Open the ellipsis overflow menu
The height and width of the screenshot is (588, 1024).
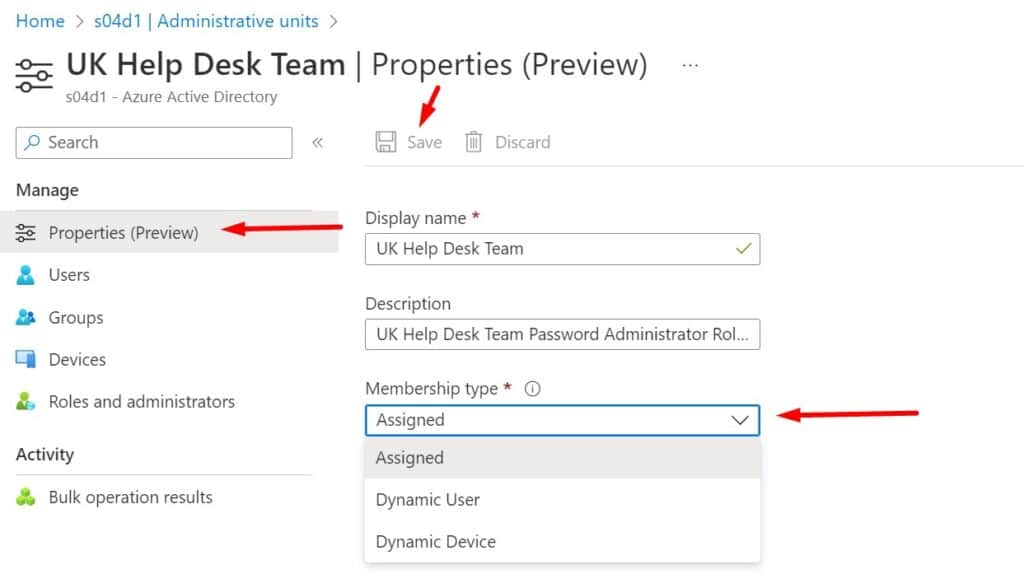pyautogui.click(x=689, y=63)
